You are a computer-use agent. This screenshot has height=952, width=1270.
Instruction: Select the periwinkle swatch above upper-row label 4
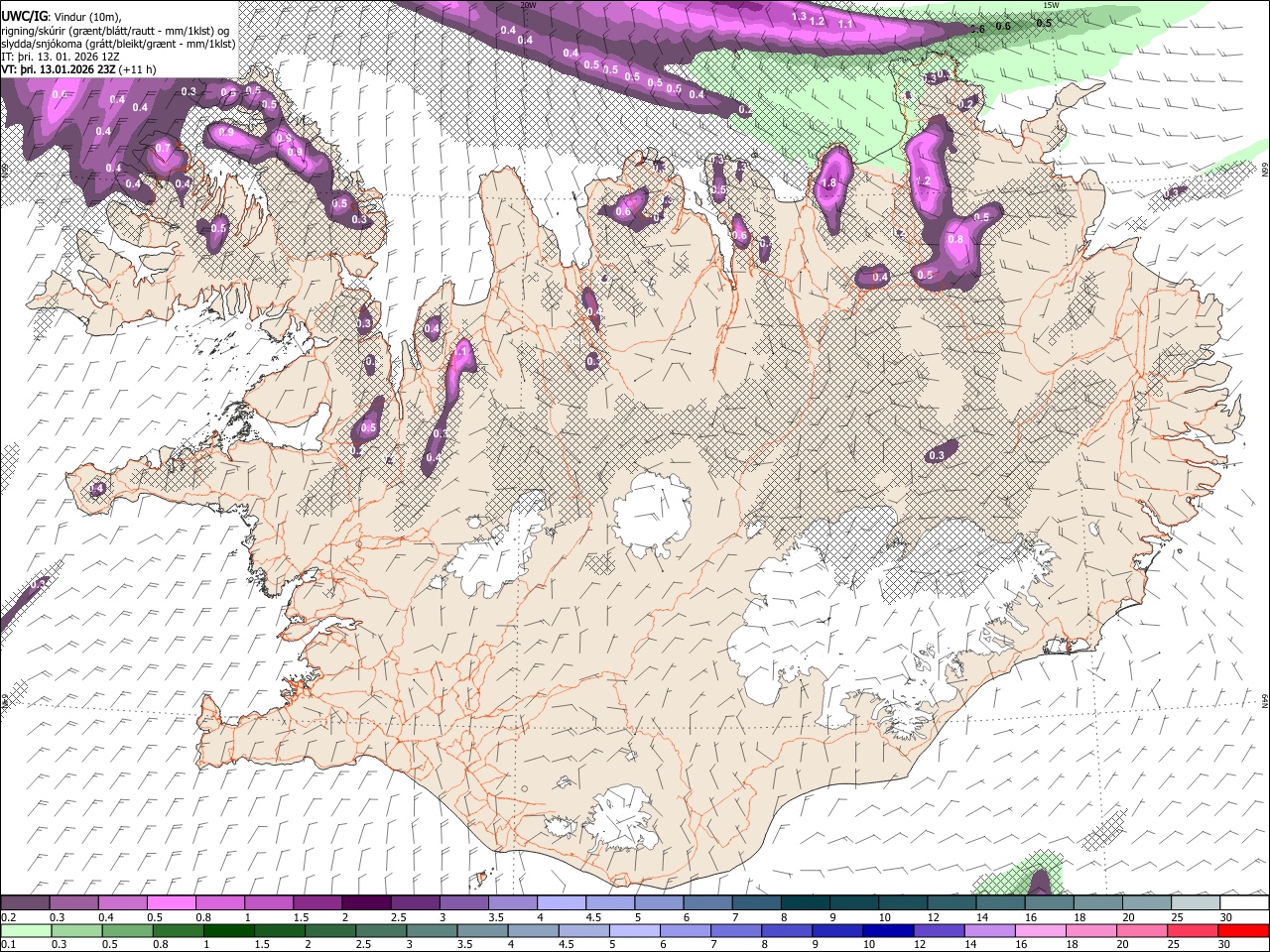click(x=562, y=903)
